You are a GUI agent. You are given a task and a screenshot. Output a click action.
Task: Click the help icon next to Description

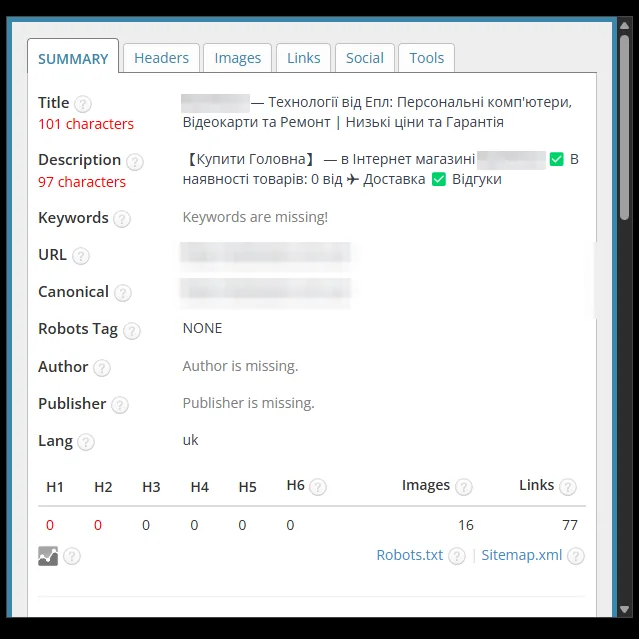point(134,162)
